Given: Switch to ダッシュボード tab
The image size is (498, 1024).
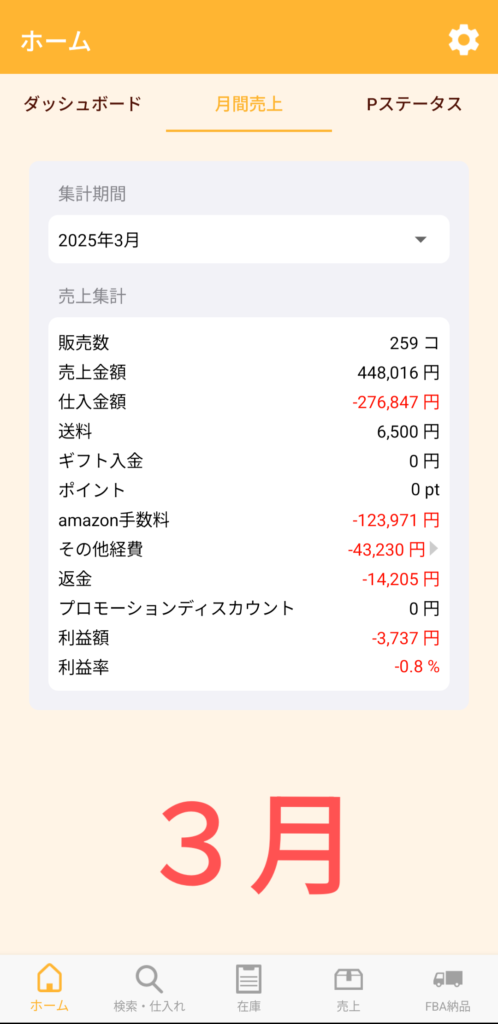Looking at the screenshot, I should 82,104.
